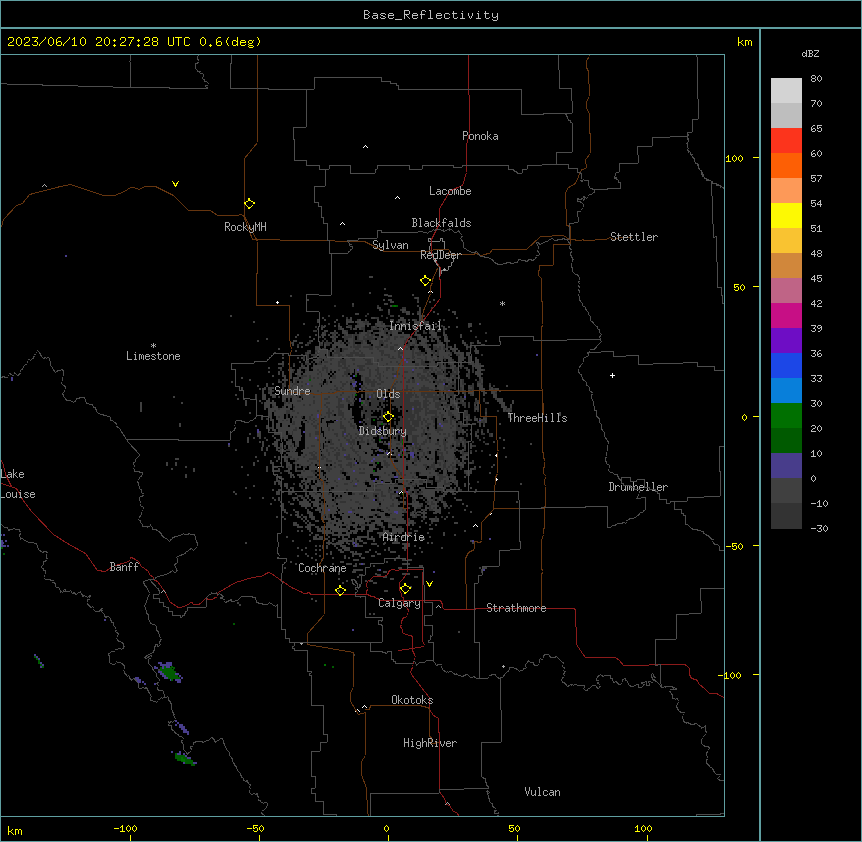Click the green echo blob south of Banff
862x842 pixels.
point(169,672)
